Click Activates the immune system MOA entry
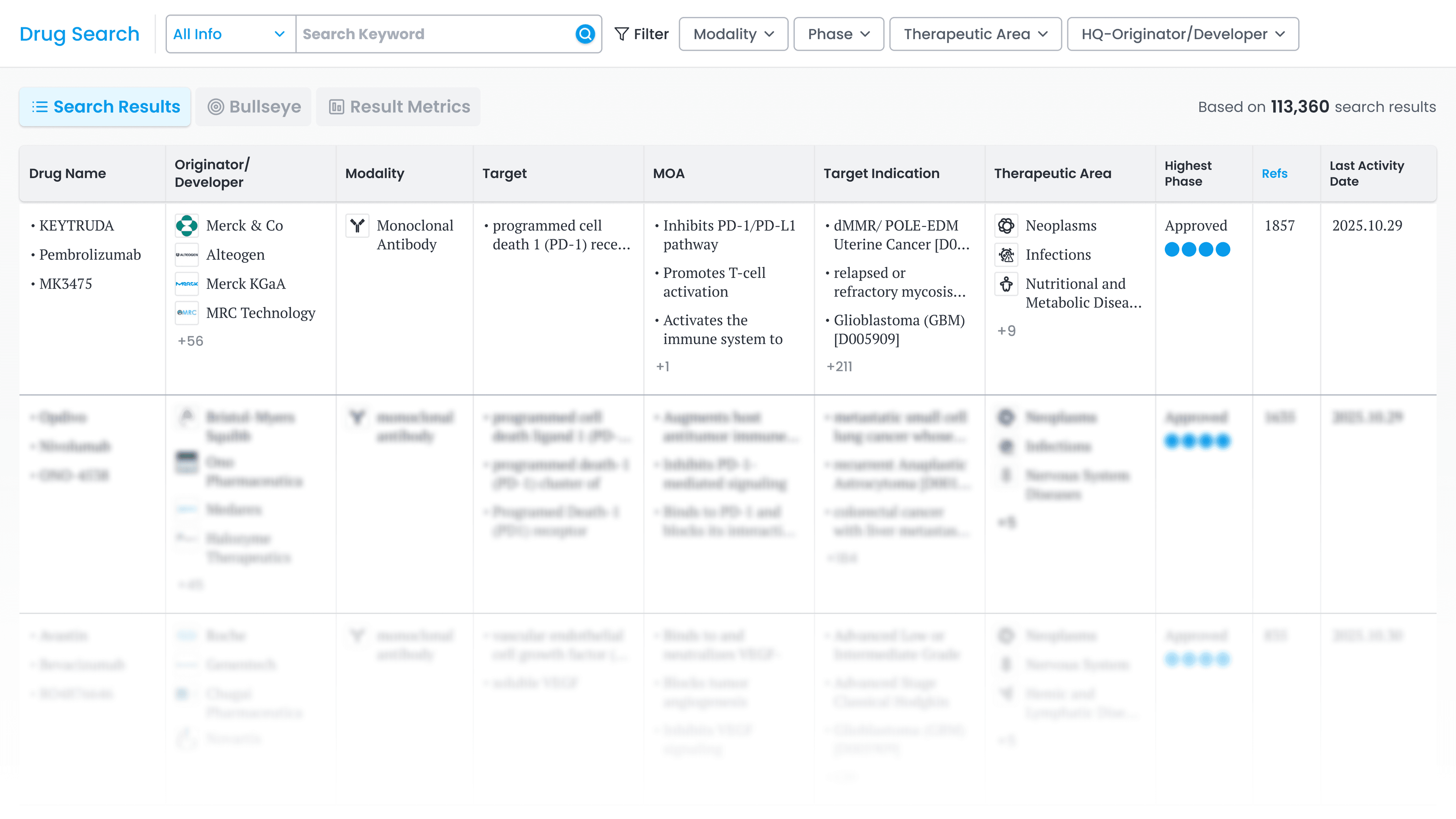This screenshot has width=1456, height=819. [x=722, y=329]
